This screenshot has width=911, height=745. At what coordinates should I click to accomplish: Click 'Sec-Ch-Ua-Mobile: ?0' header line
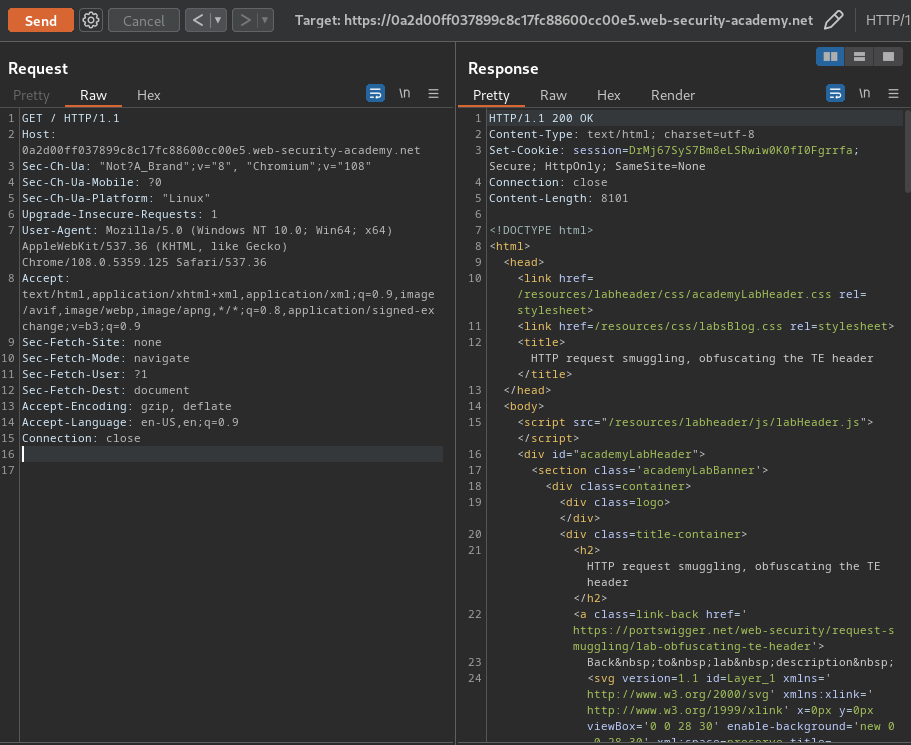tap(92, 182)
